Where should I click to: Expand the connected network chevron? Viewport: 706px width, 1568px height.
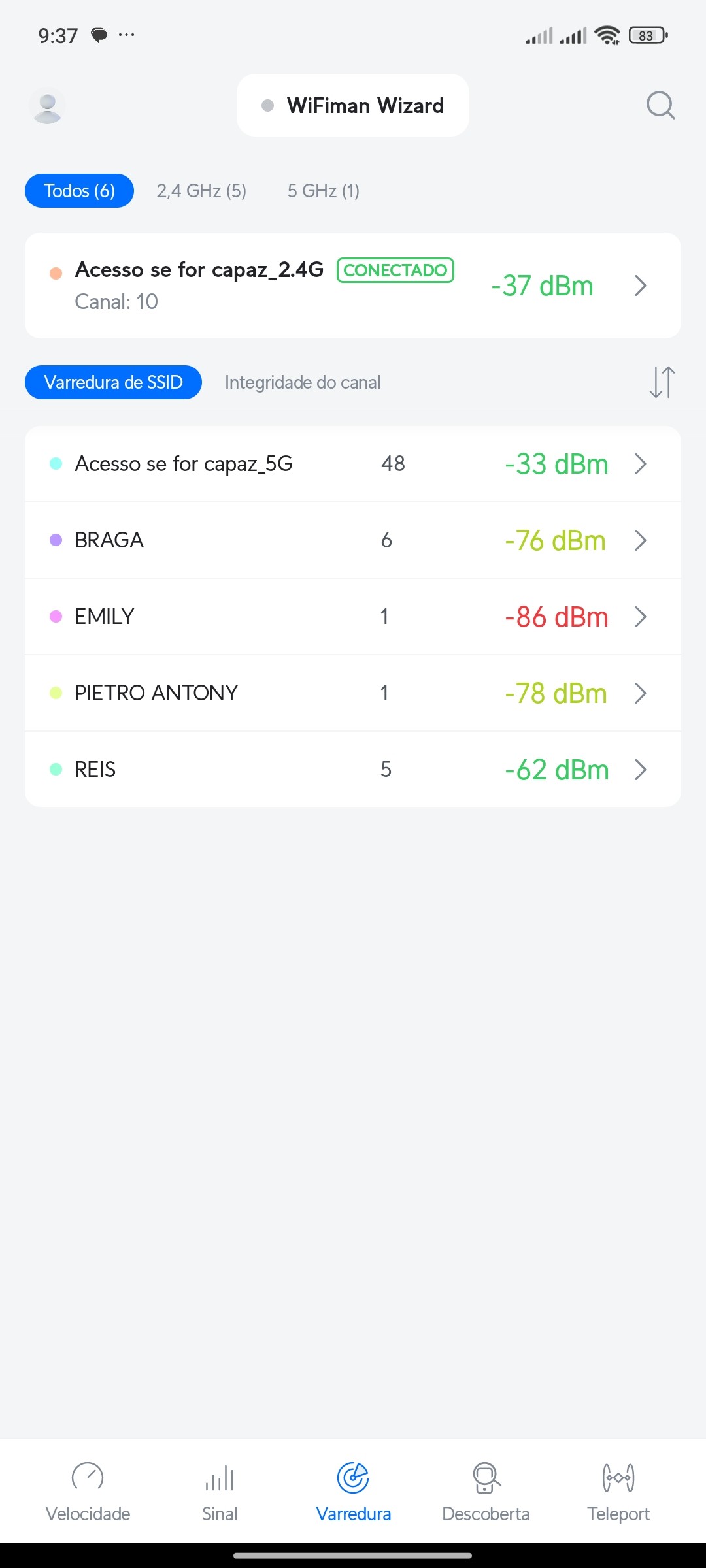pos(641,286)
